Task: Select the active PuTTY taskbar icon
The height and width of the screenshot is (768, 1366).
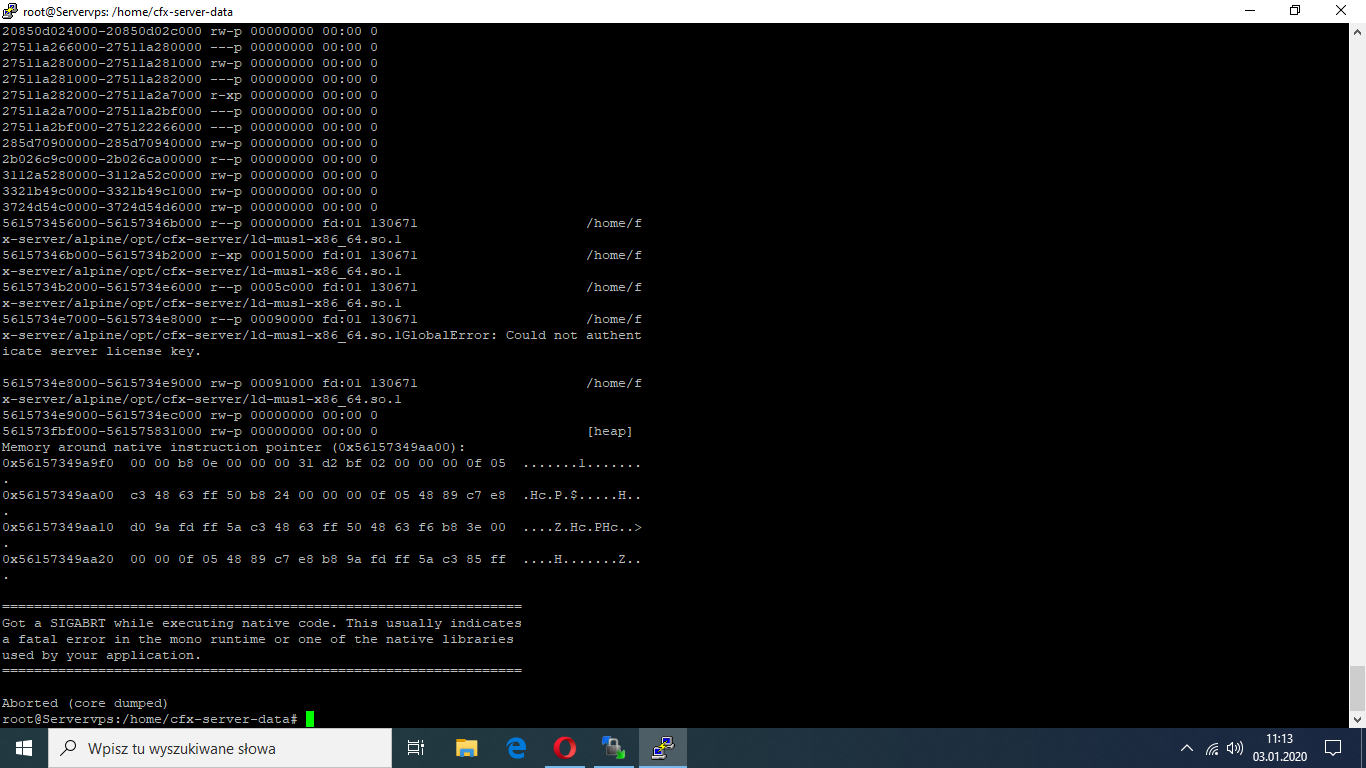Action: [x=662, y=748]
